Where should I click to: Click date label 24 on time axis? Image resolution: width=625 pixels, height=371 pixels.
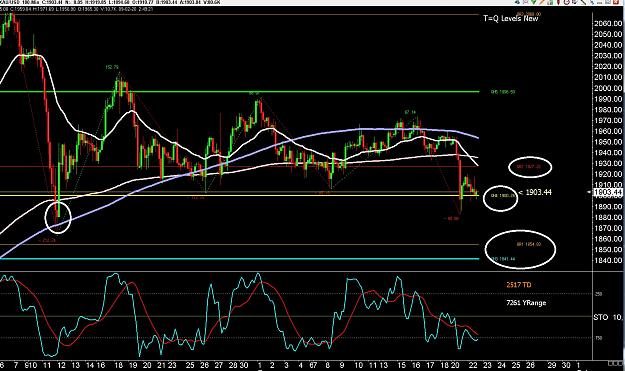[x=501, y=365]
